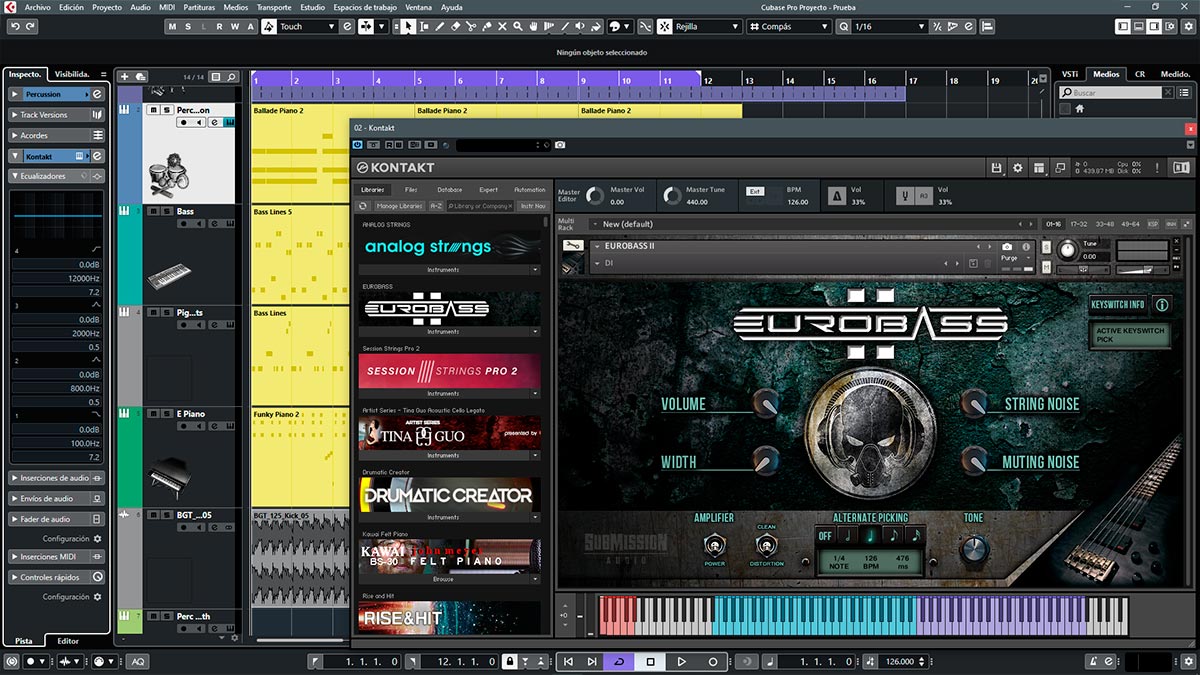Enable record on Bass track
This screenshot has width=1200, height=675.
(x=185, y=224)
